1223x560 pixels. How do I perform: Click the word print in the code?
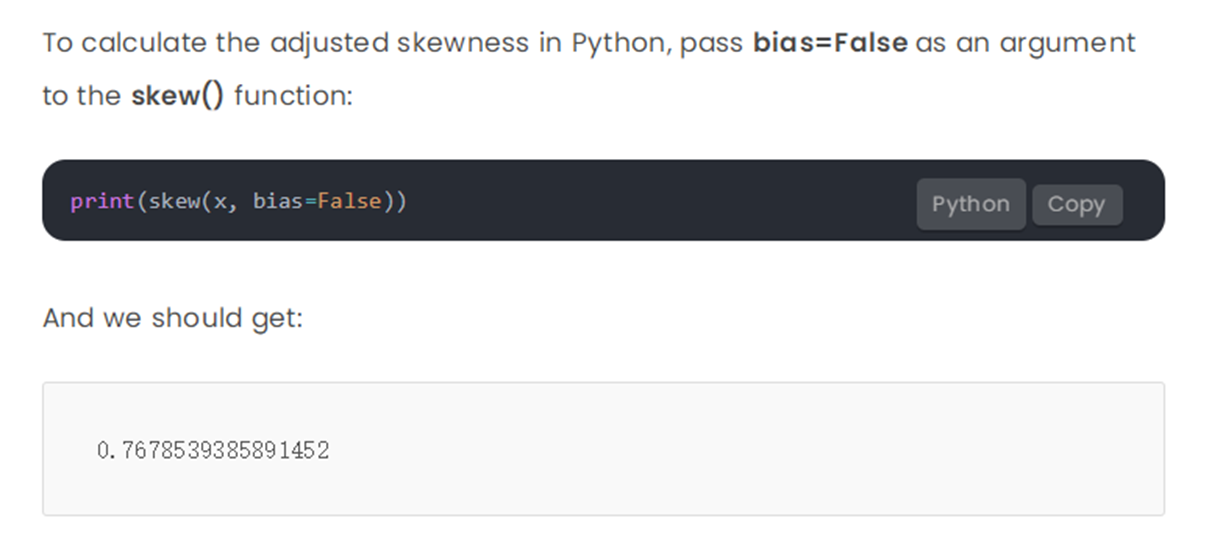(x=102, y=201)
